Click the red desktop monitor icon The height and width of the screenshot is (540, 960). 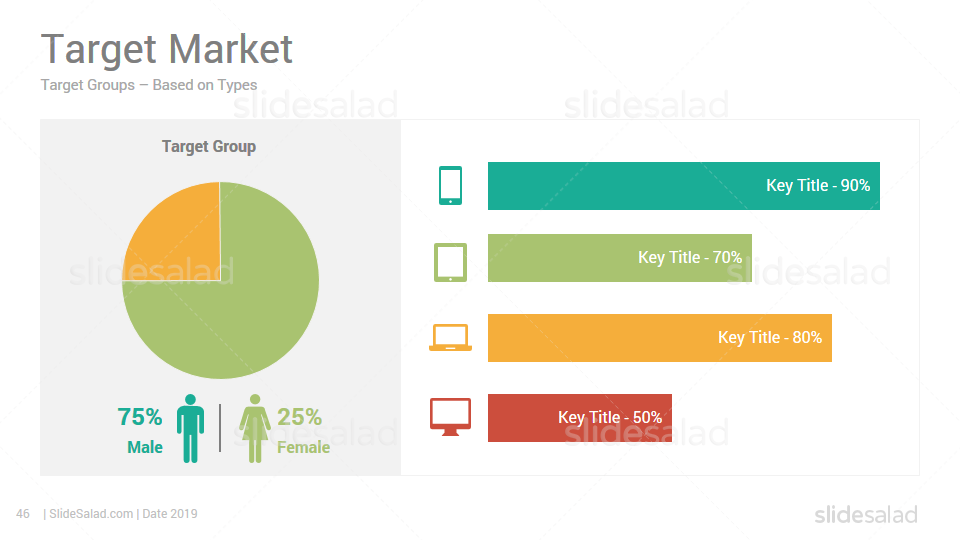click(450, 417)
